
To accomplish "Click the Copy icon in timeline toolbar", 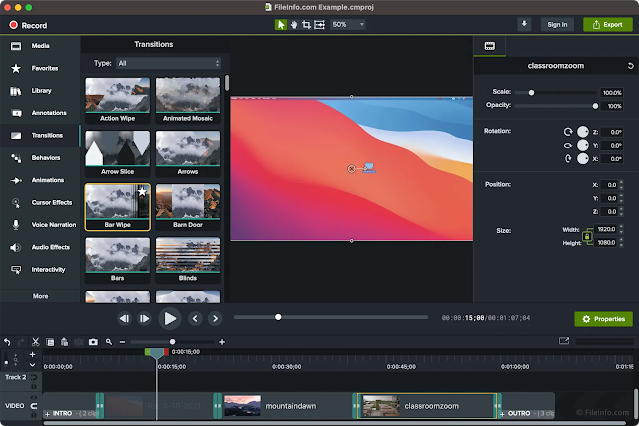I will (50, 342).
